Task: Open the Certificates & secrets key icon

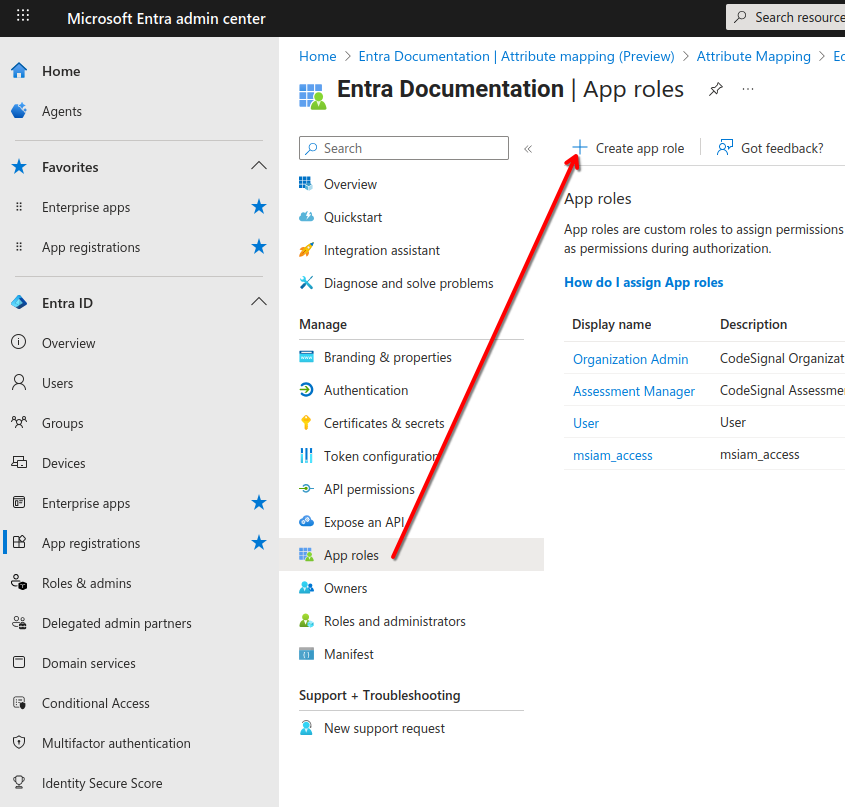Action: 306,423
